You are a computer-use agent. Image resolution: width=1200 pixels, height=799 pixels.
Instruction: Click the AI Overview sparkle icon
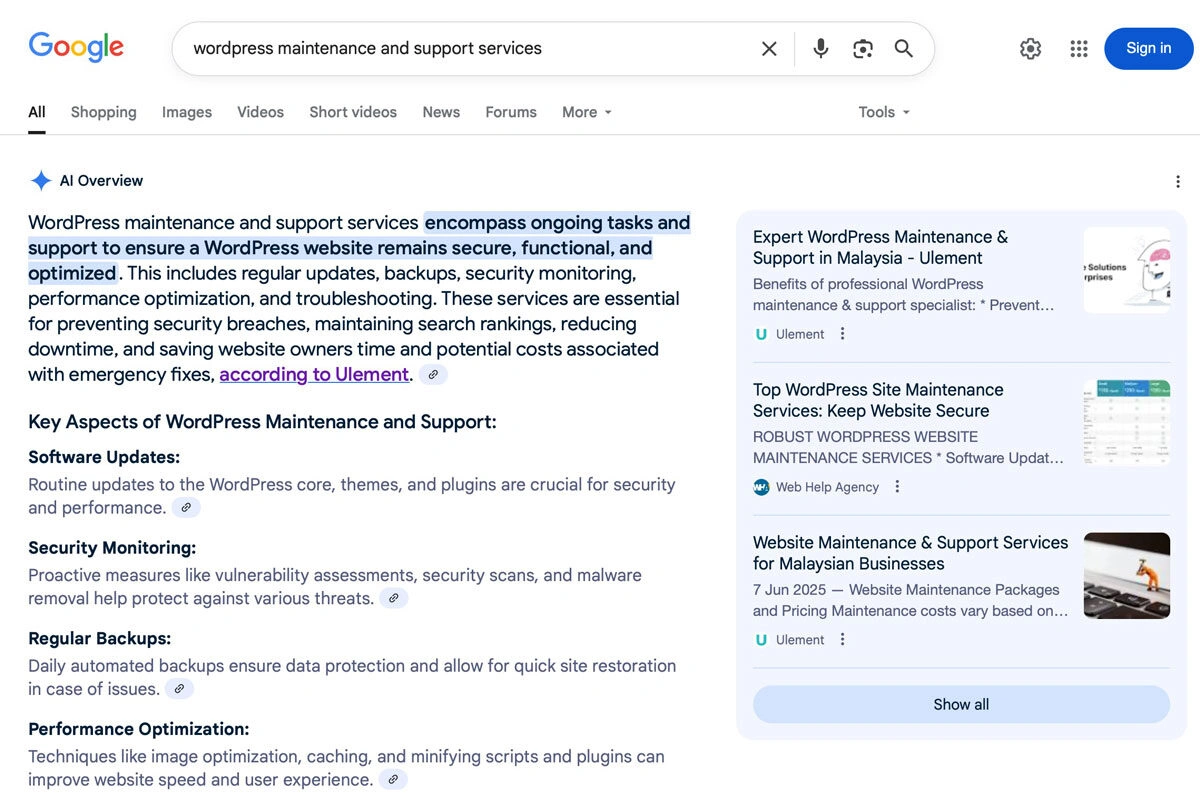pos(41,181)
